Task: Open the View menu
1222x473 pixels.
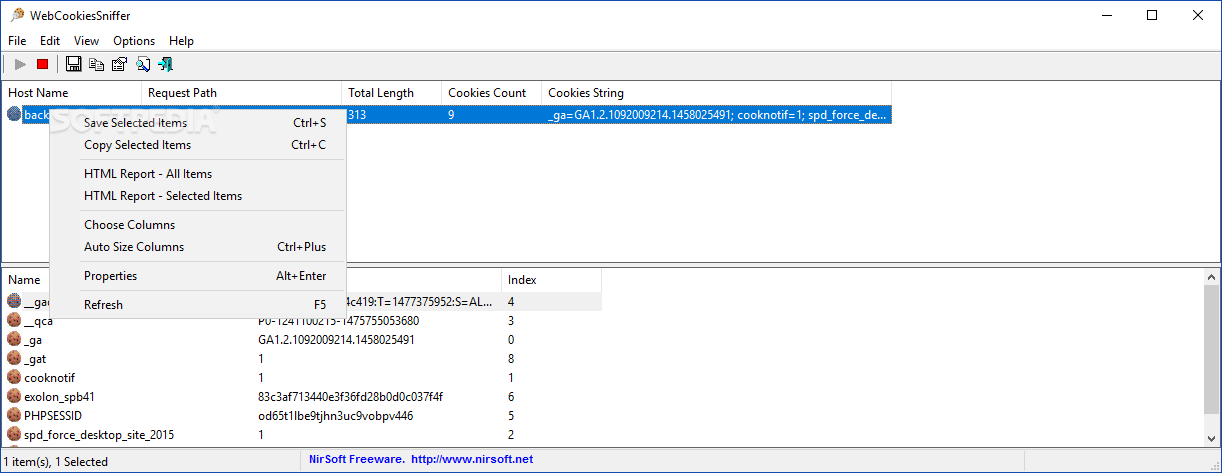Action: (86, 41)
